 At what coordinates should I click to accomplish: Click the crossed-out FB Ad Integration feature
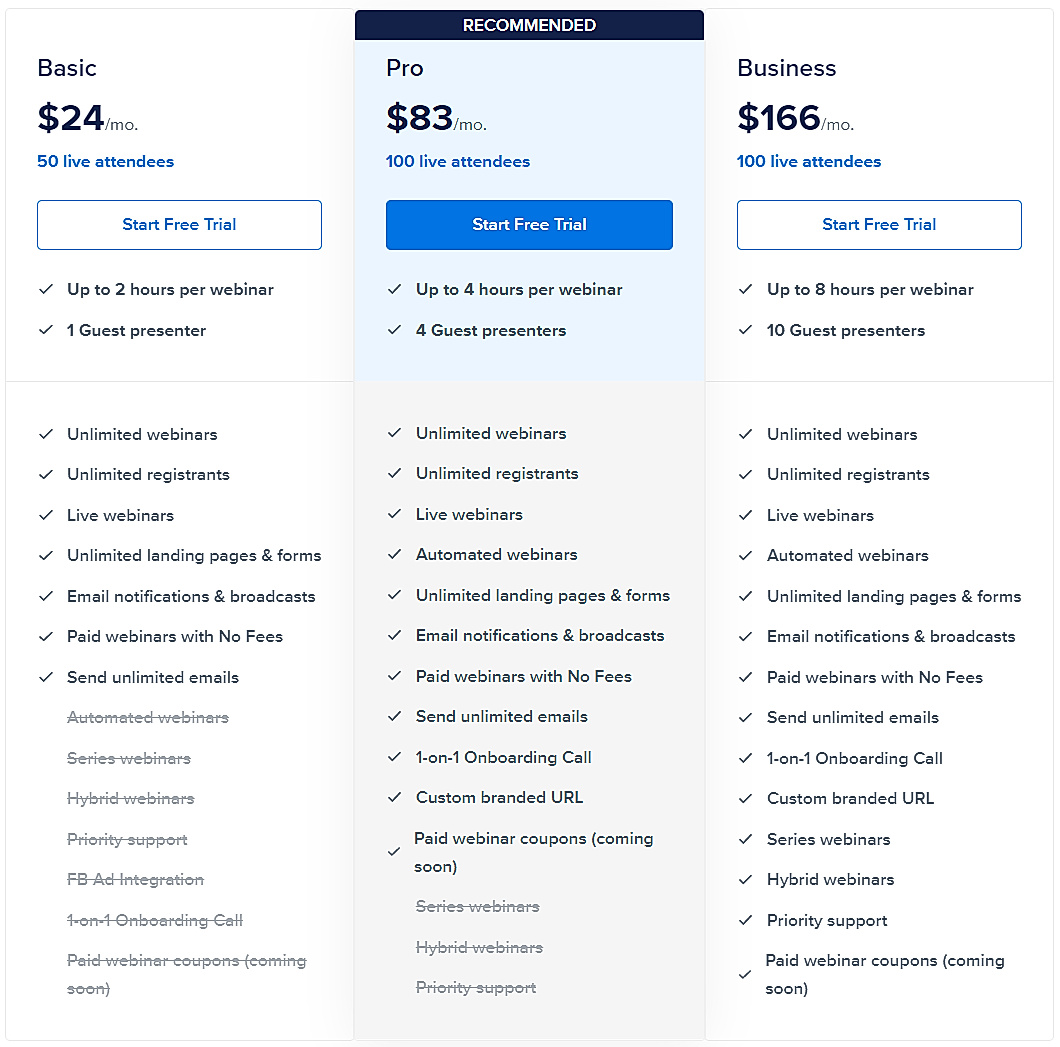pos(135,880)
